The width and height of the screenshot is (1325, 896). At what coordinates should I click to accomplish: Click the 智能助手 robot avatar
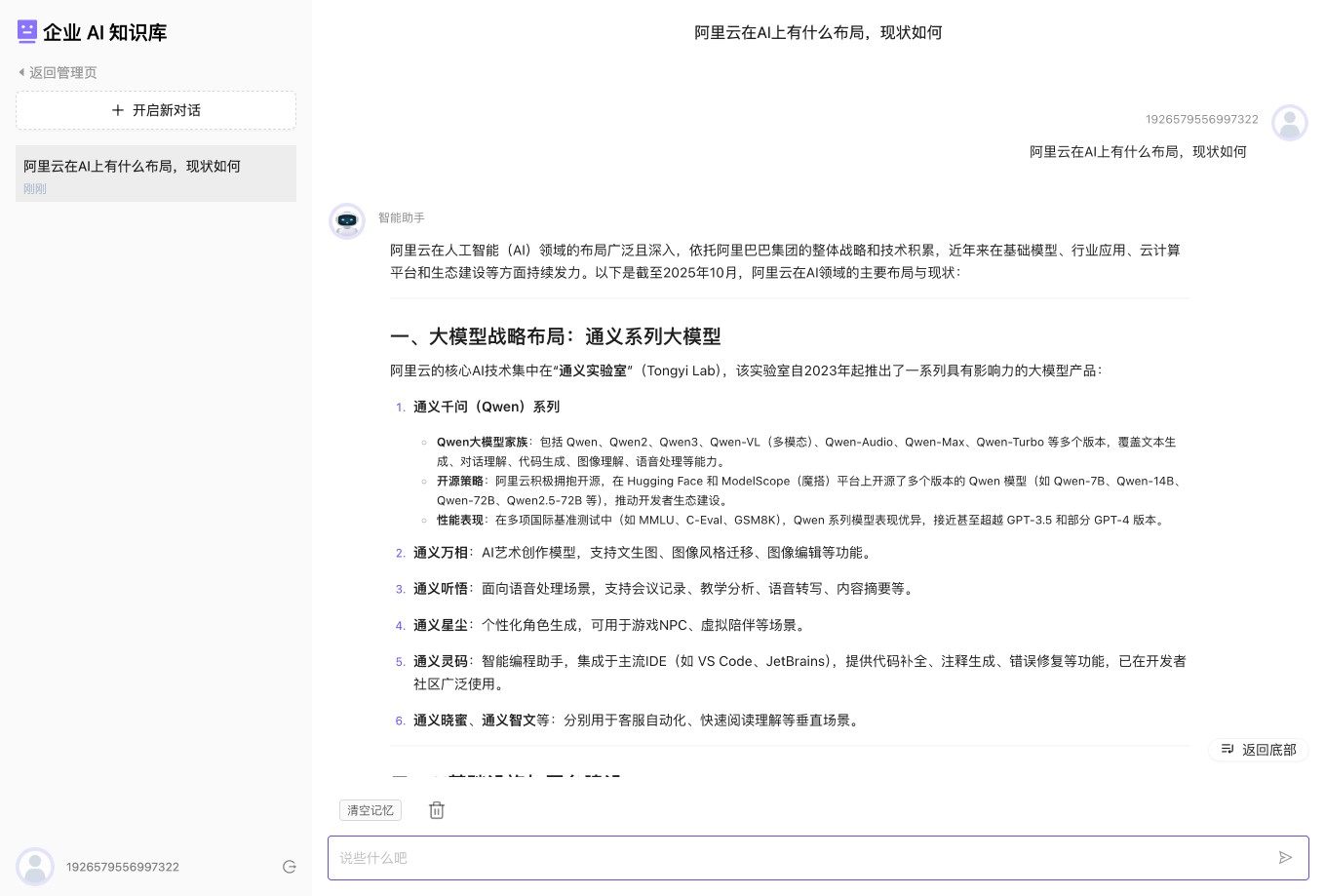347,221
